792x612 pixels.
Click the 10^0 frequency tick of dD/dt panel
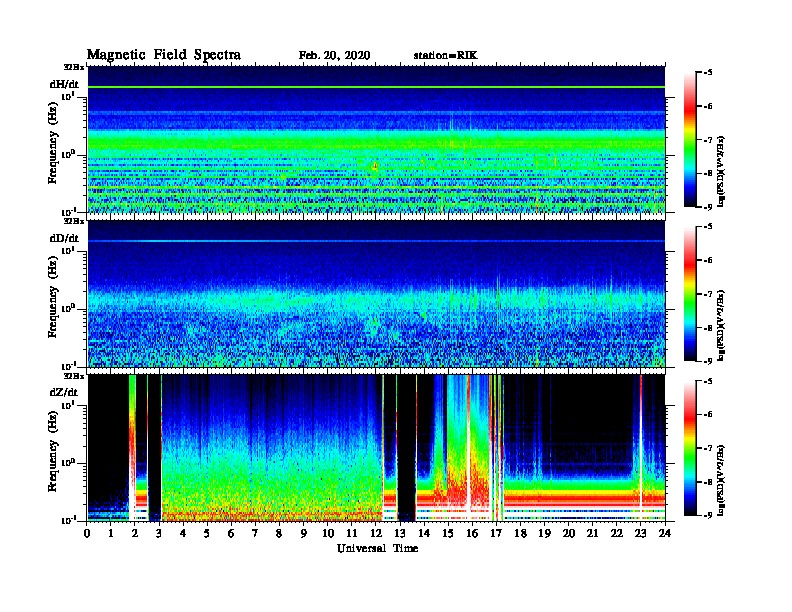click(x=68, y=308)
